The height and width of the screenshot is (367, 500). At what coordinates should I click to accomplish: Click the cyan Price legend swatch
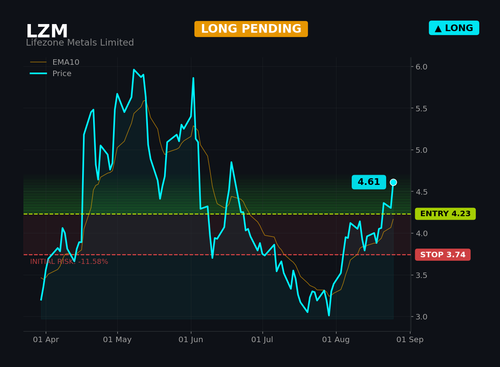(x=38, y=73)
